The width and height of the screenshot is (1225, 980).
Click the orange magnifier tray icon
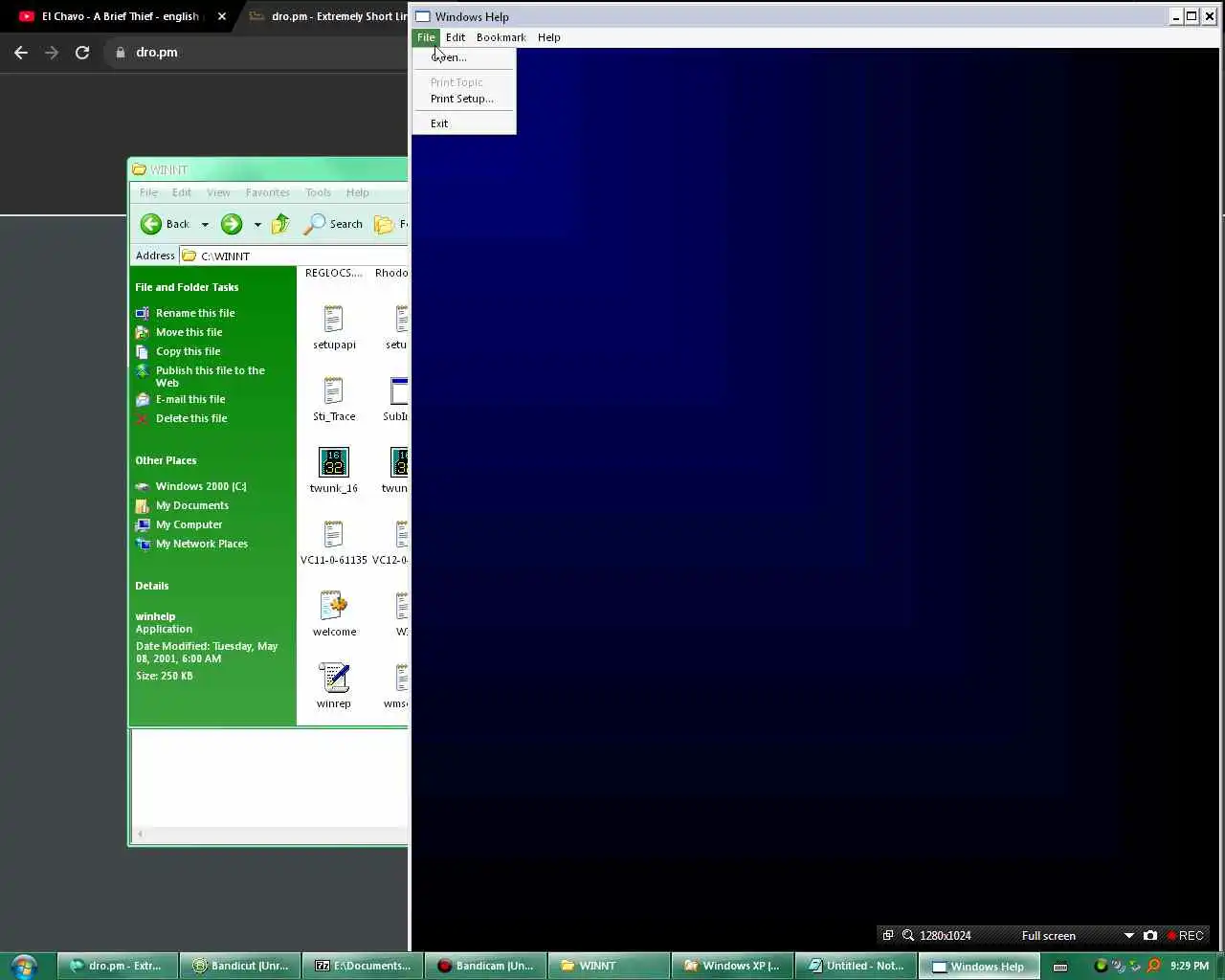click(1153, 966)
